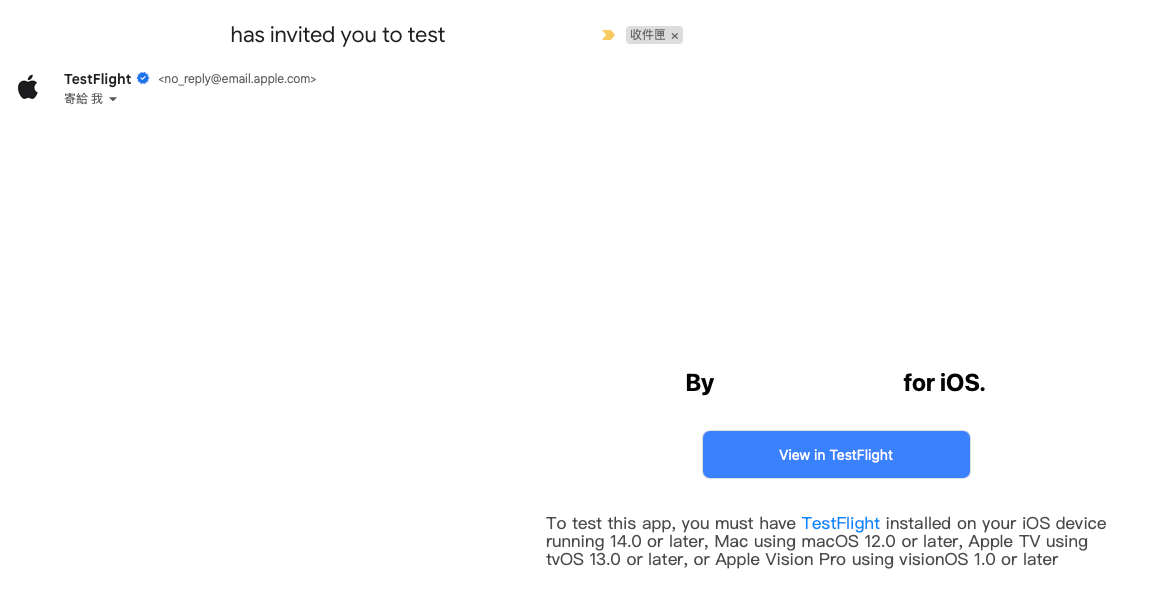The height and width of the screenshot is (600, 1165).
Task: Open the 收件匣 inbox label
Action: (x=648, y=35)
